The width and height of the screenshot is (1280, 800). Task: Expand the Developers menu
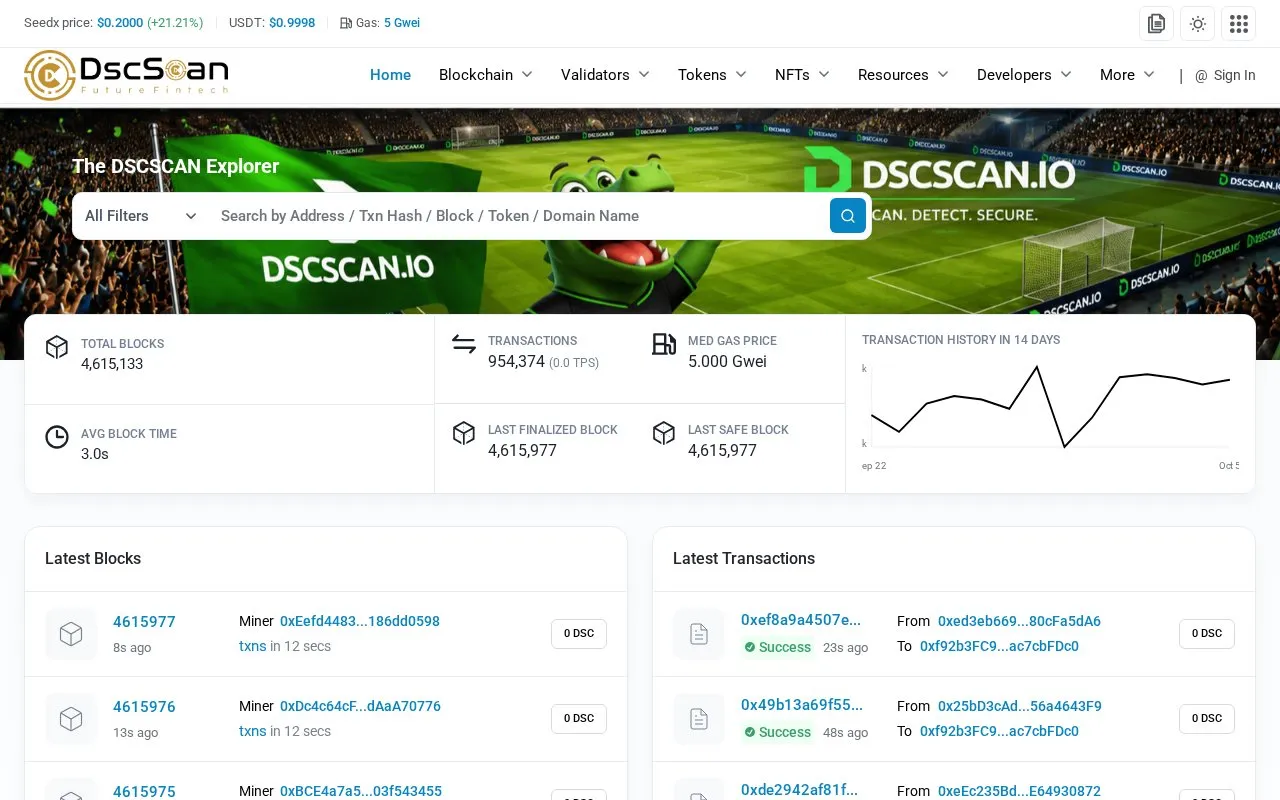[1024, 75]
